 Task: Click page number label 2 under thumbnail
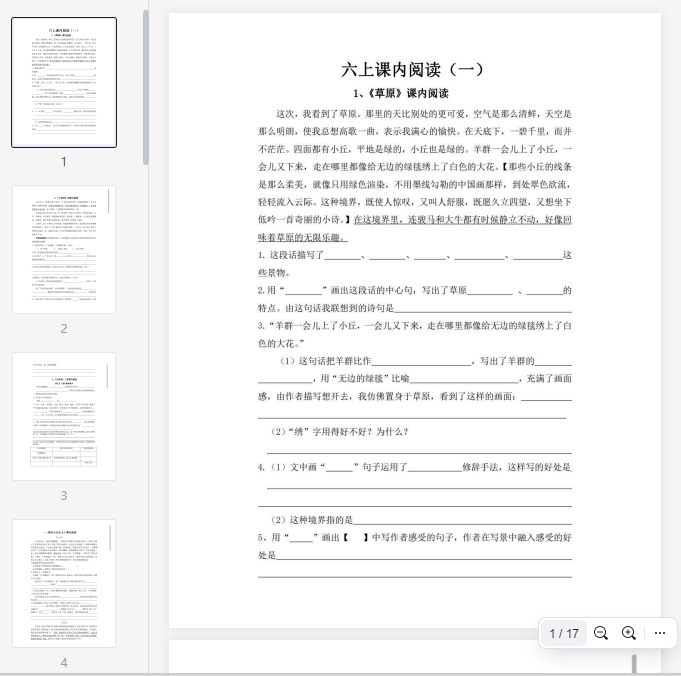click(64, 328)
